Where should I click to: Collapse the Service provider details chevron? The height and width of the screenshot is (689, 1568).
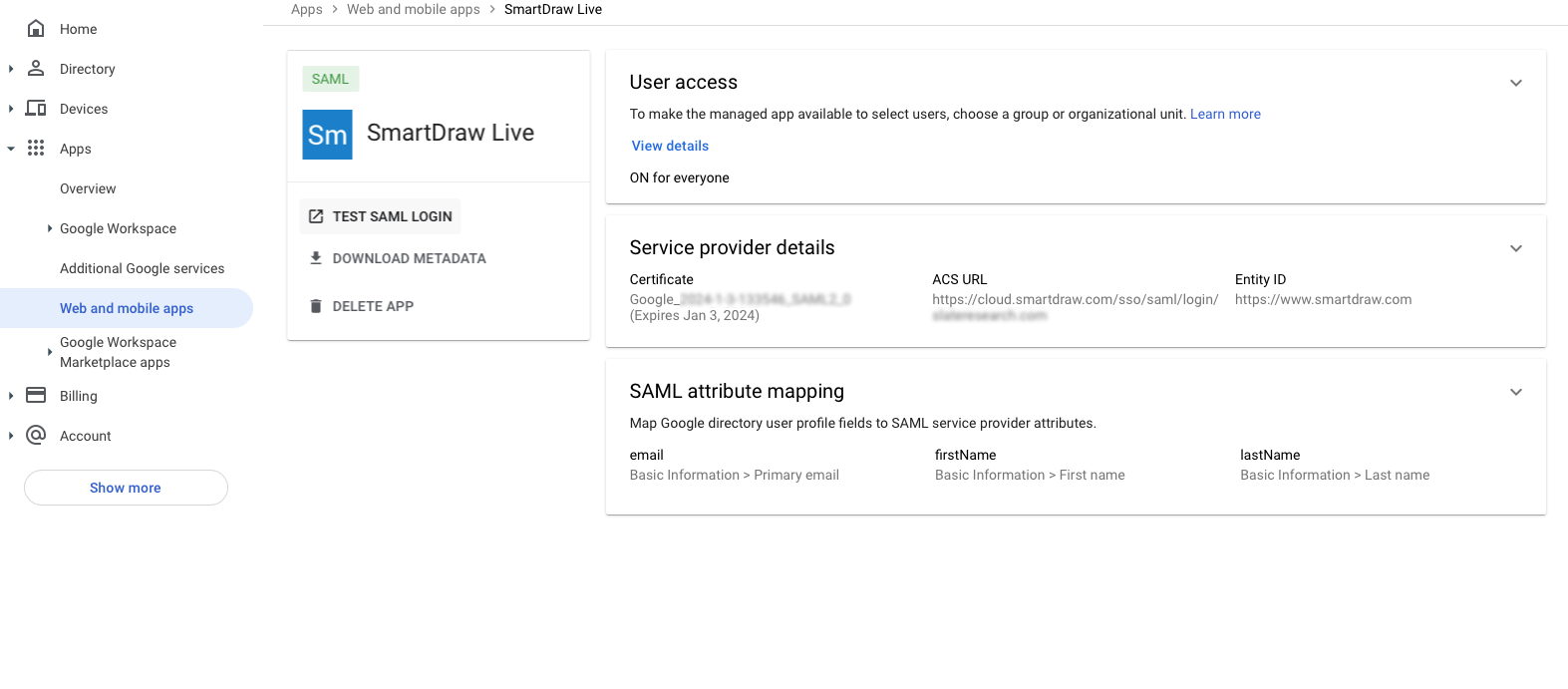click(x=1515, y=248)
